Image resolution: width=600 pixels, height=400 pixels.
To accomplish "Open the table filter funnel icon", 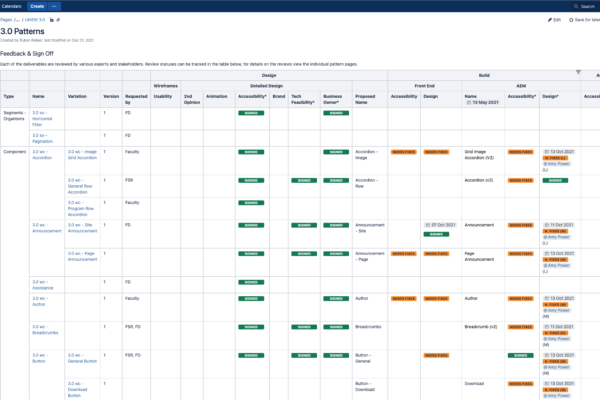I will (x=578, y=72).
